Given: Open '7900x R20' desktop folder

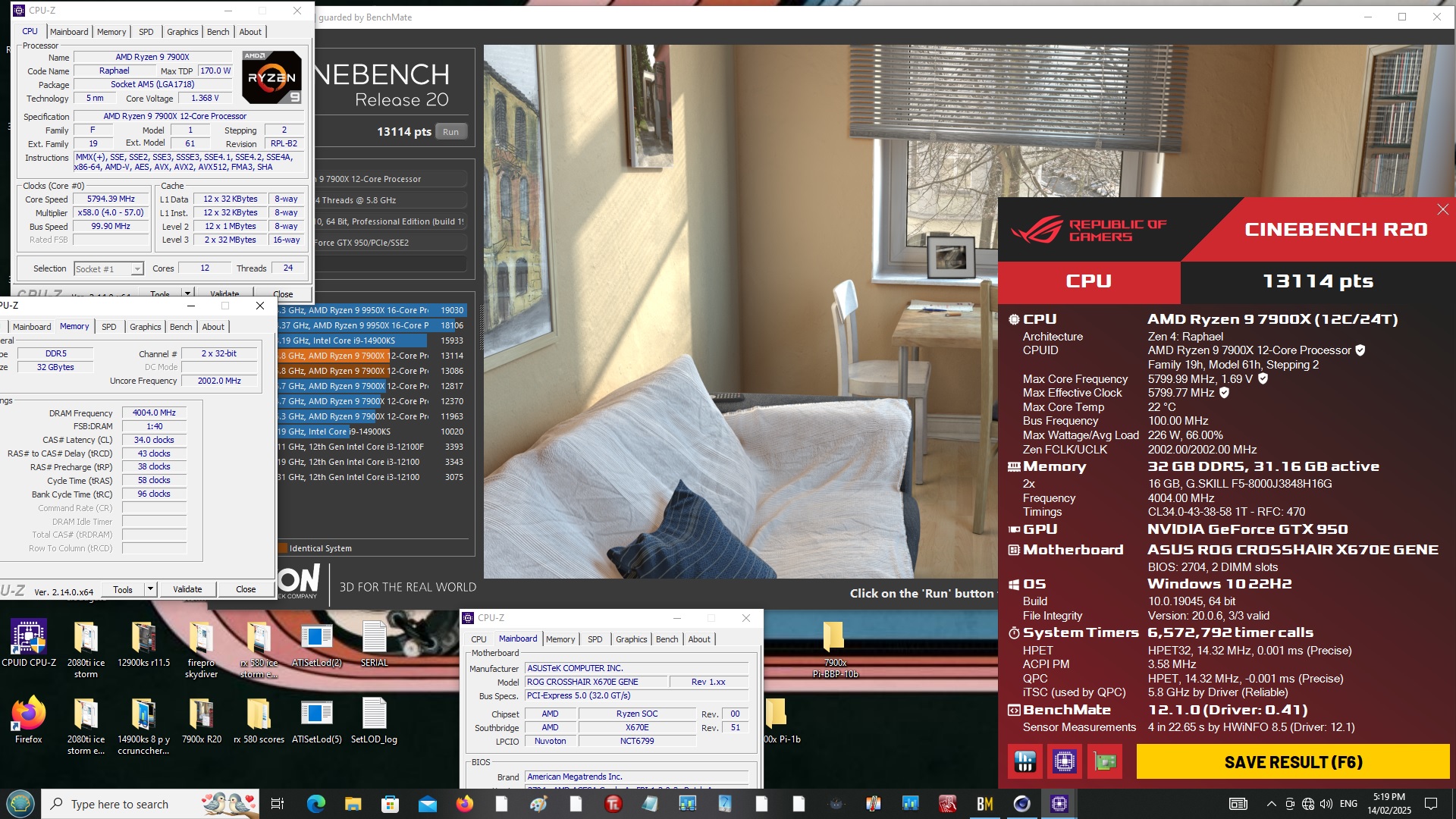Looking at the screenshot, I should (202, 720).
